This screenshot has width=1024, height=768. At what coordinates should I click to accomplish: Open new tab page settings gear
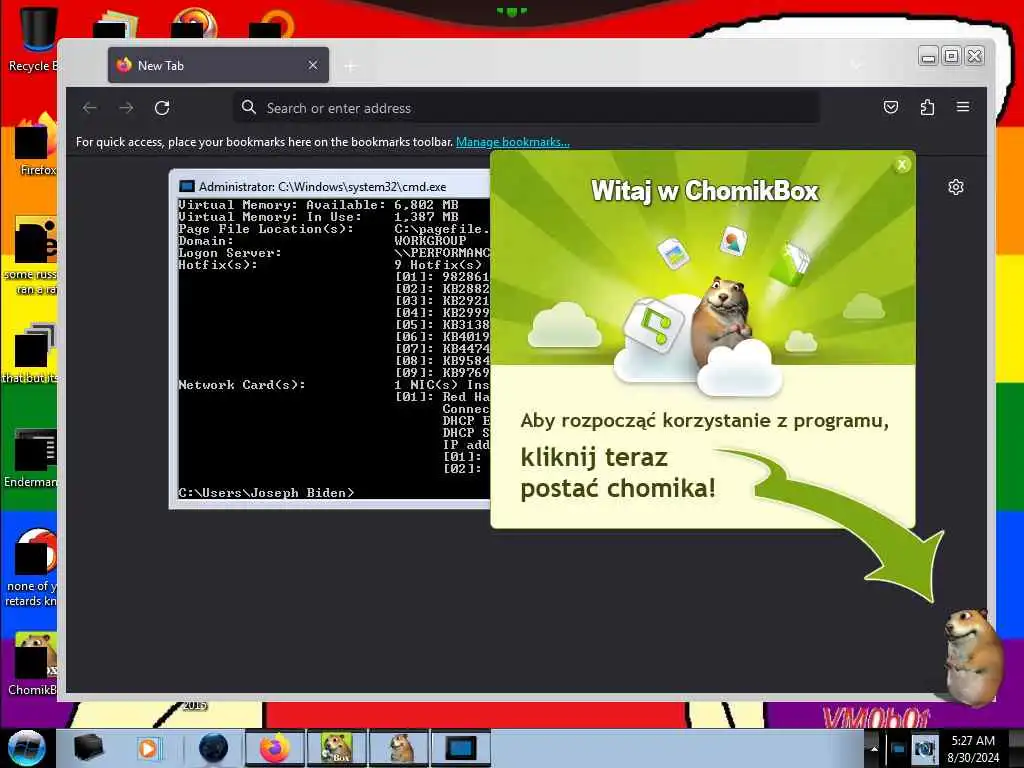coord(955,187)
